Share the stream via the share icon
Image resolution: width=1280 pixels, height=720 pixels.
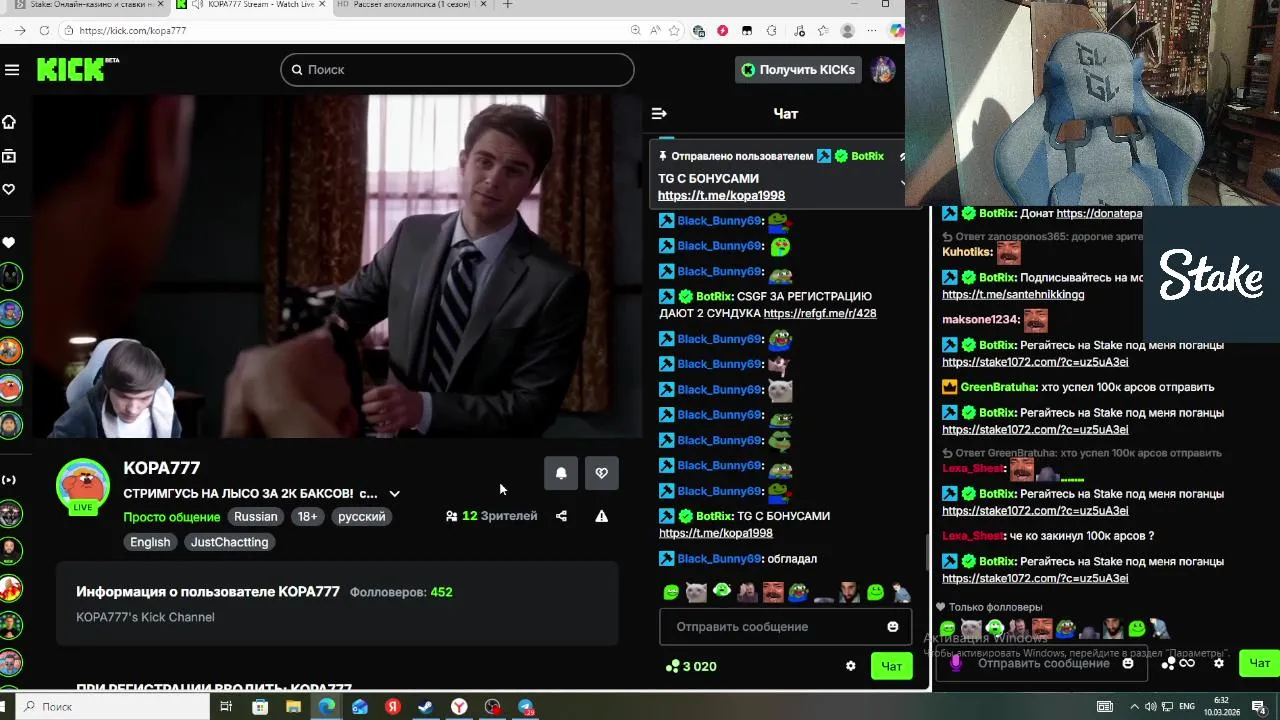click(x=561, y=516)
